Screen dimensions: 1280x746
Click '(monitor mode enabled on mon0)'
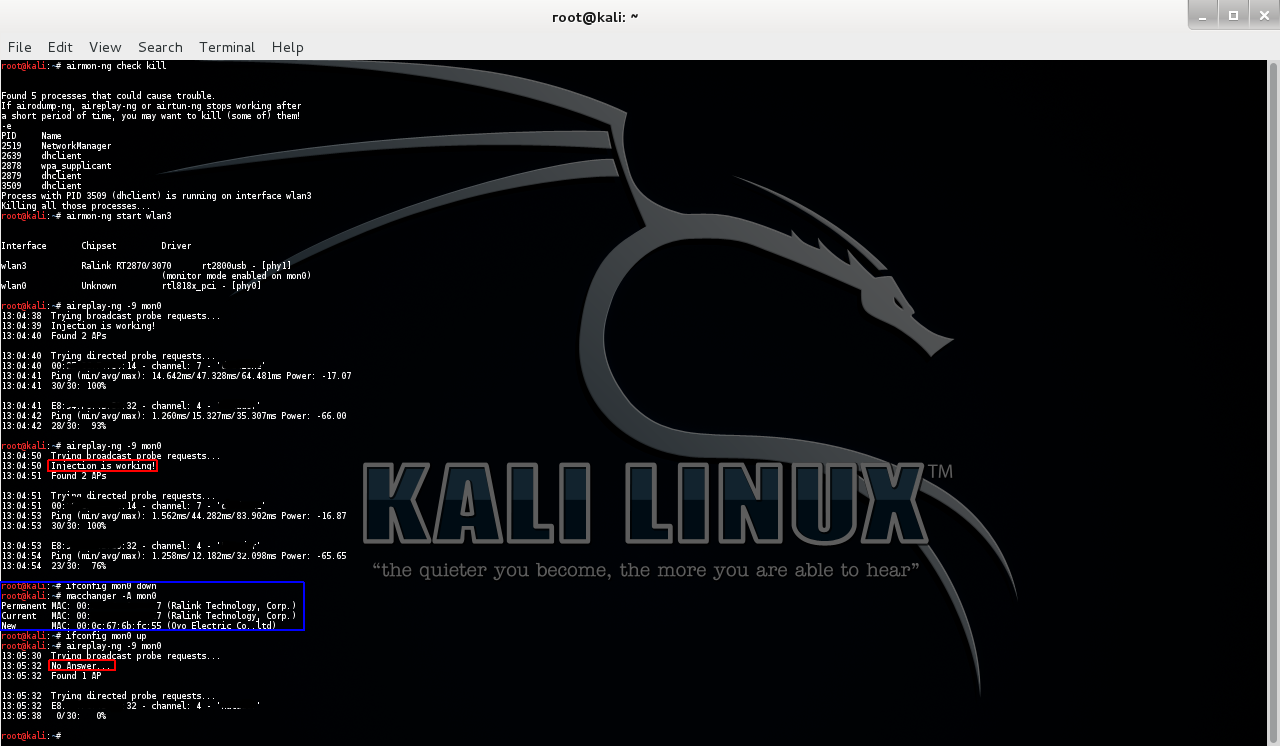236,276
